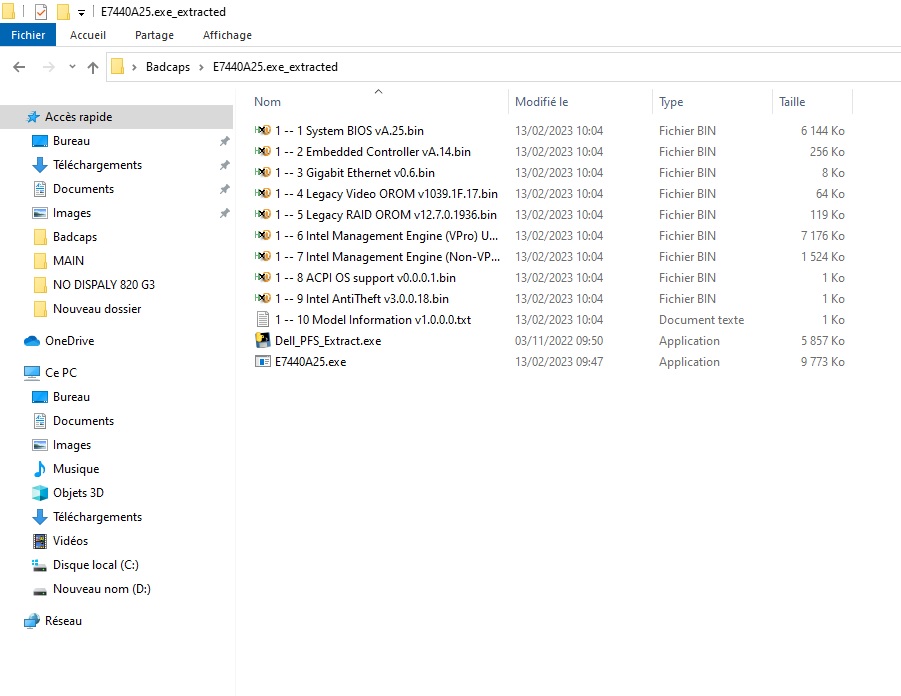Select file 1 -- 8 ACPI OS support v0.0.0.1.bin
The height and width of the screenshot is (696, 901).
click(x=365, y=278)
